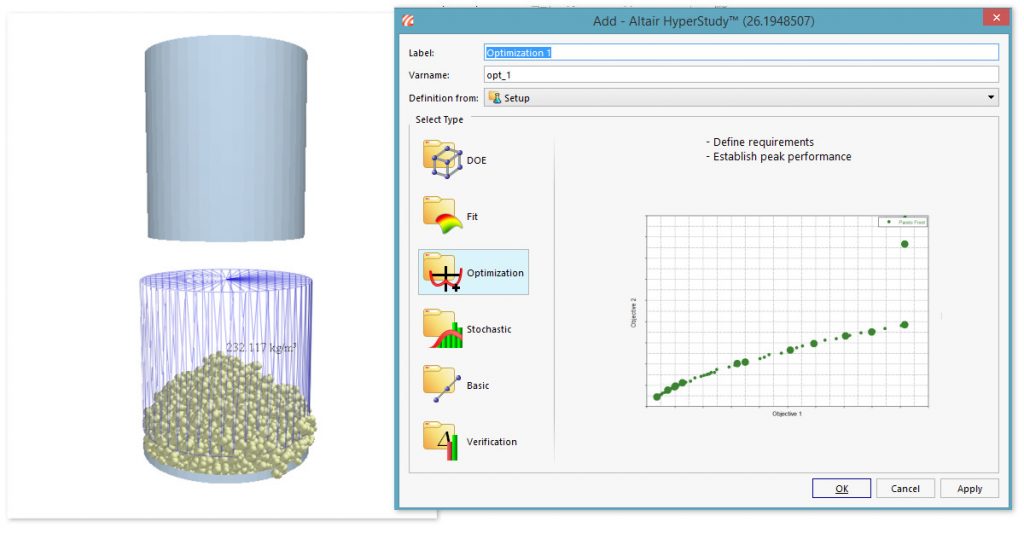Close the Add HyperStudy dialog
Screen dimensions: 1024x533
[x=994, y=19]
